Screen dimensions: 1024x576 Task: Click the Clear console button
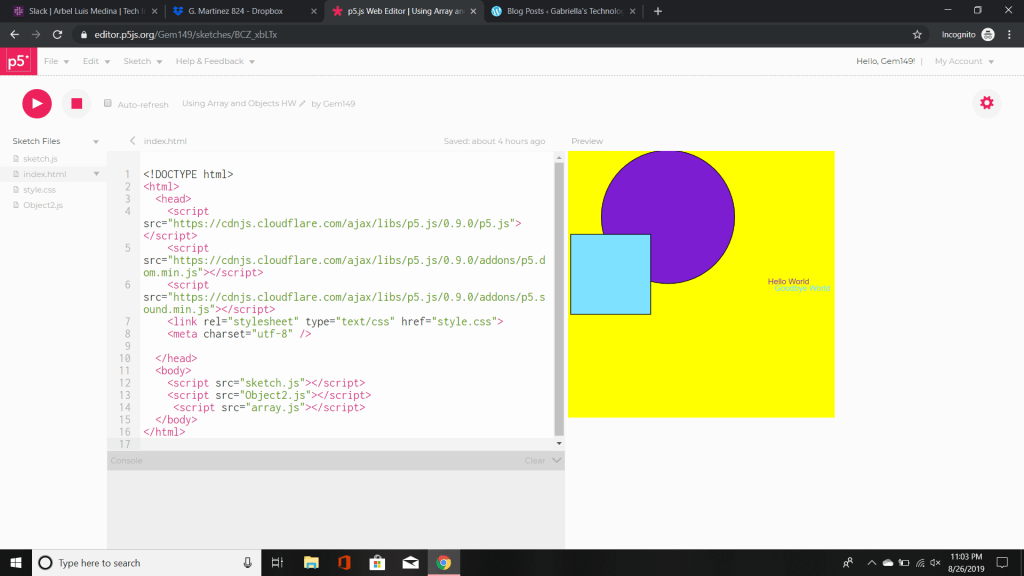pyautogui.click(x=534, y=461)
